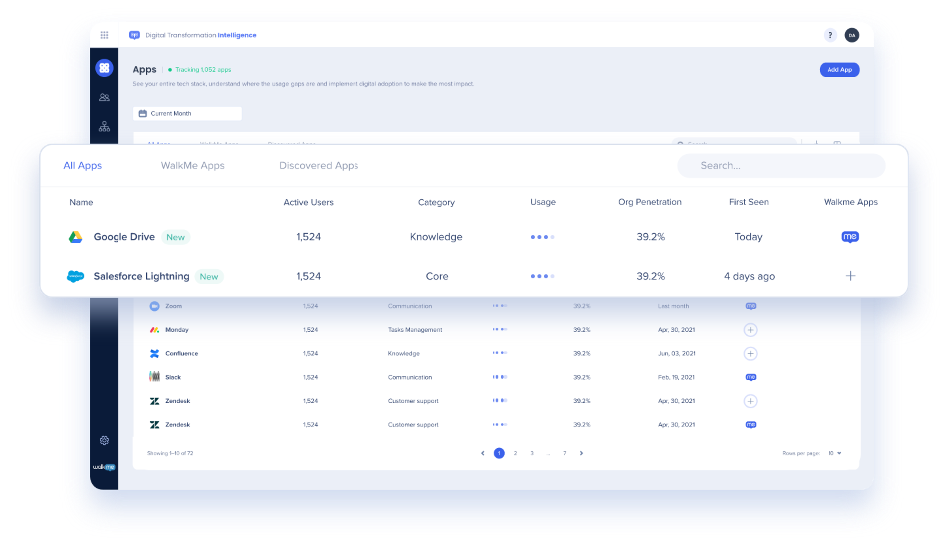Open the help question mark icon
Viewport: 948px width, 546px height.
tap(830, 35)
